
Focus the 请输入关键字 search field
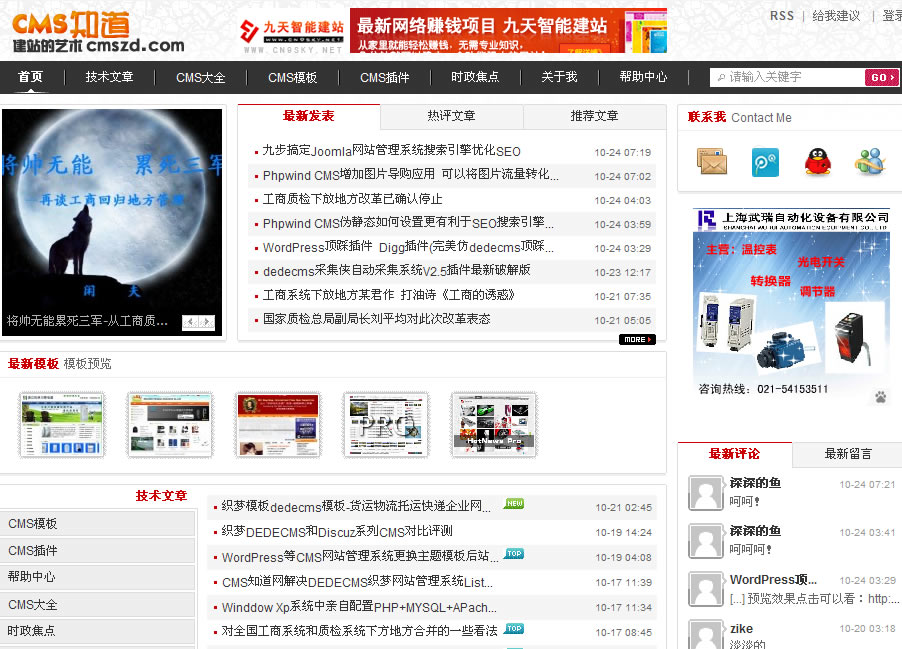coord(788,77)
